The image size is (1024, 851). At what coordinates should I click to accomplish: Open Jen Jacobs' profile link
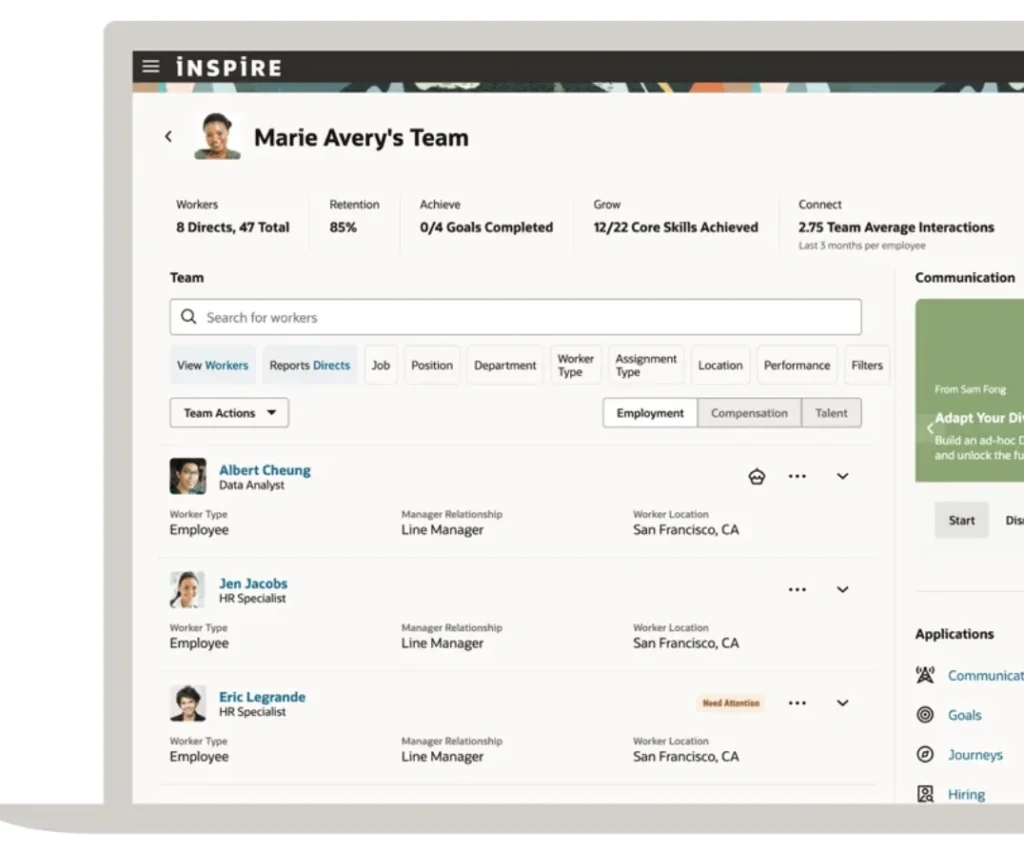(x=252, y=583)
